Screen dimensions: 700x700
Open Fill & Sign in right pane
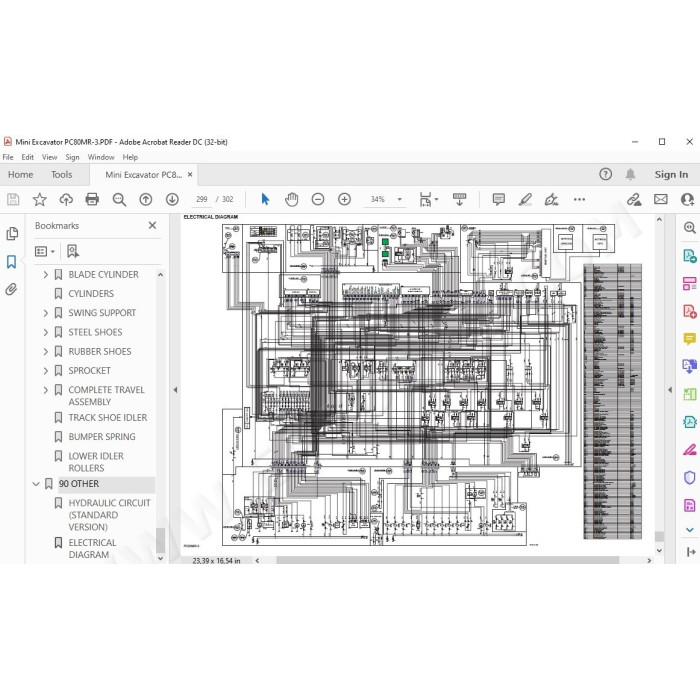[689, 450]
